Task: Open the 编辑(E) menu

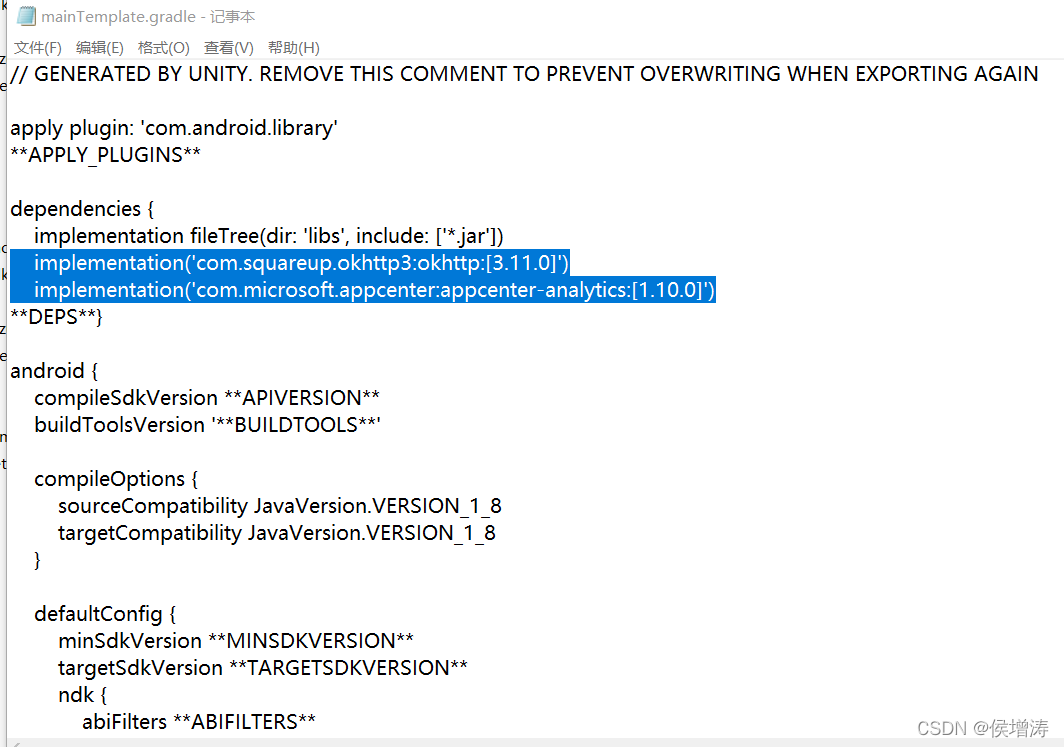Action: point(99,47)
